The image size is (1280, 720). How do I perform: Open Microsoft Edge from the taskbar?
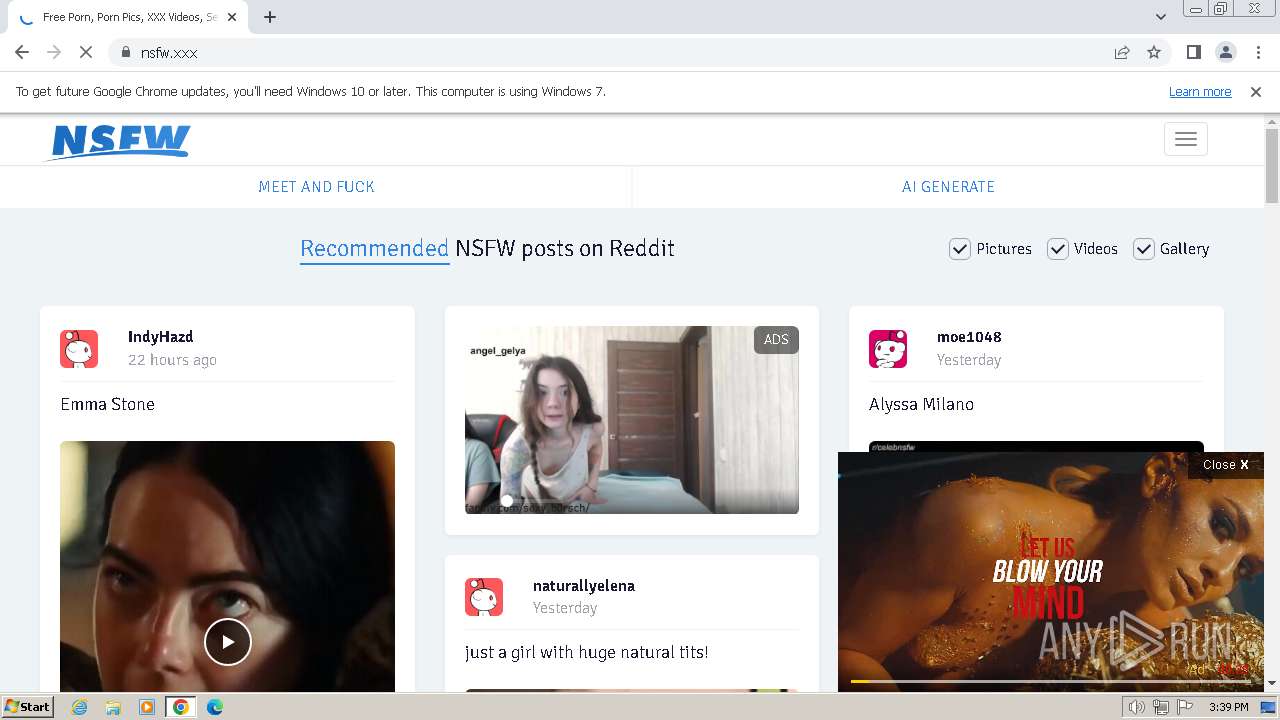click(215, 707)
